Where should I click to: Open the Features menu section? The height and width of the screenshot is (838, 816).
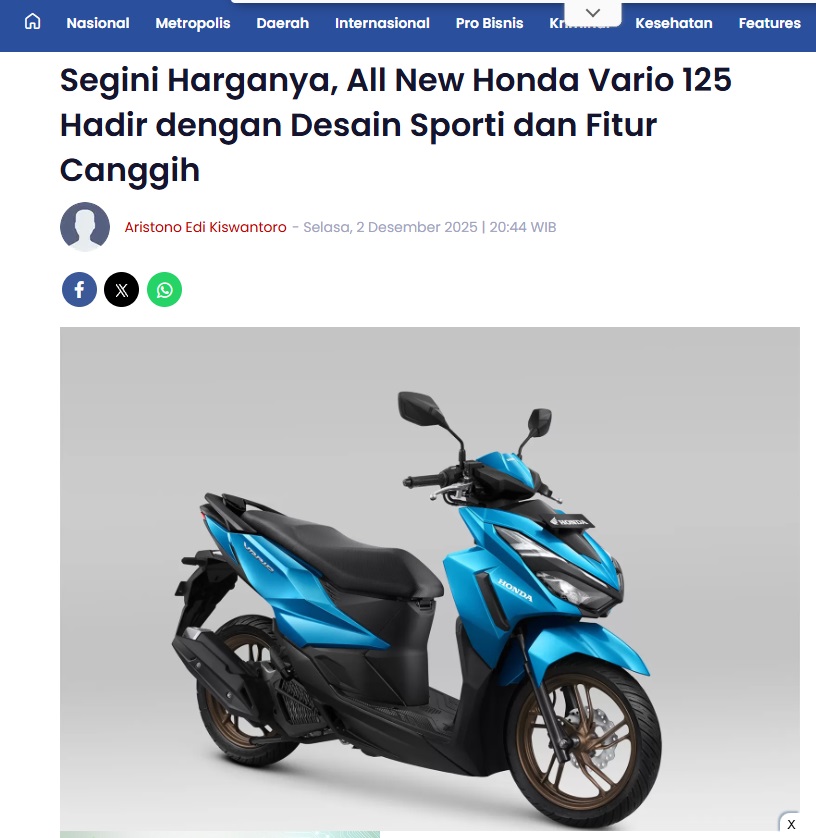pos(770,23)
